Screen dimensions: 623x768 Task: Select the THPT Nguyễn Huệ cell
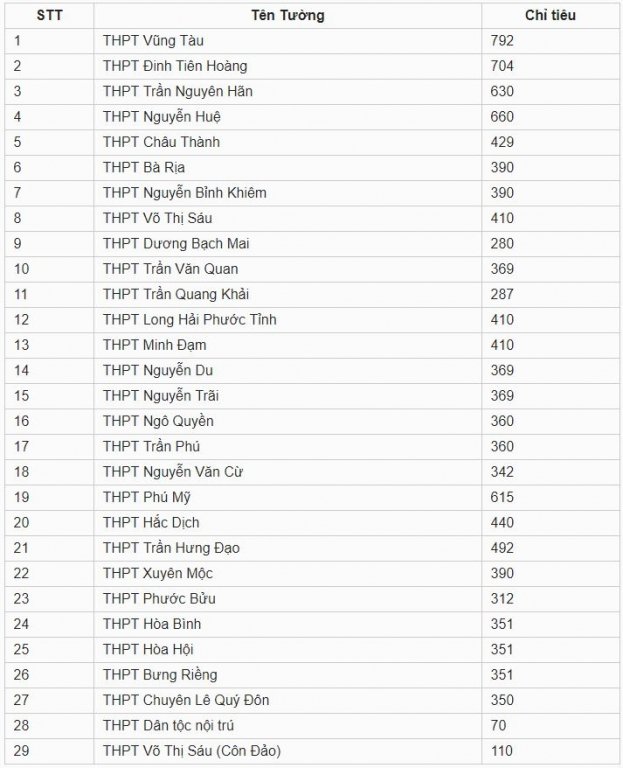(x=288, y=117)
